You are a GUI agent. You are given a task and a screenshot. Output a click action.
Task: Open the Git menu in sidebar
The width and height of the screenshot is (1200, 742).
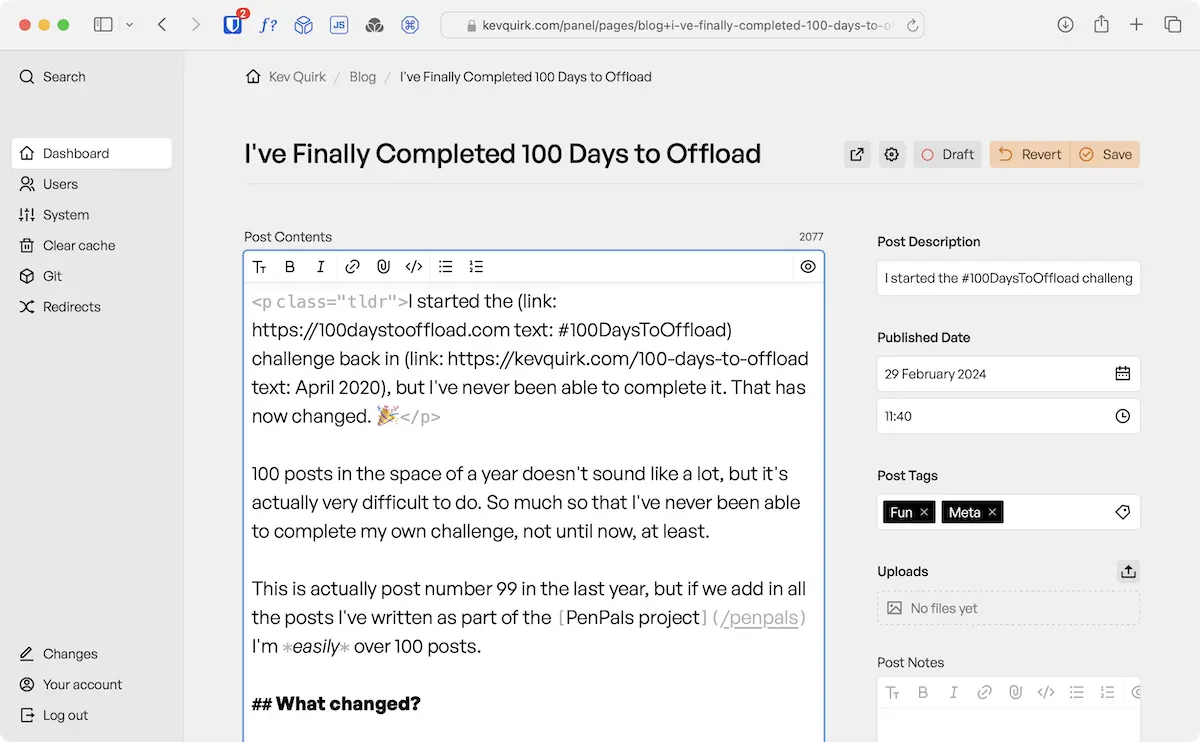point(53,276)
